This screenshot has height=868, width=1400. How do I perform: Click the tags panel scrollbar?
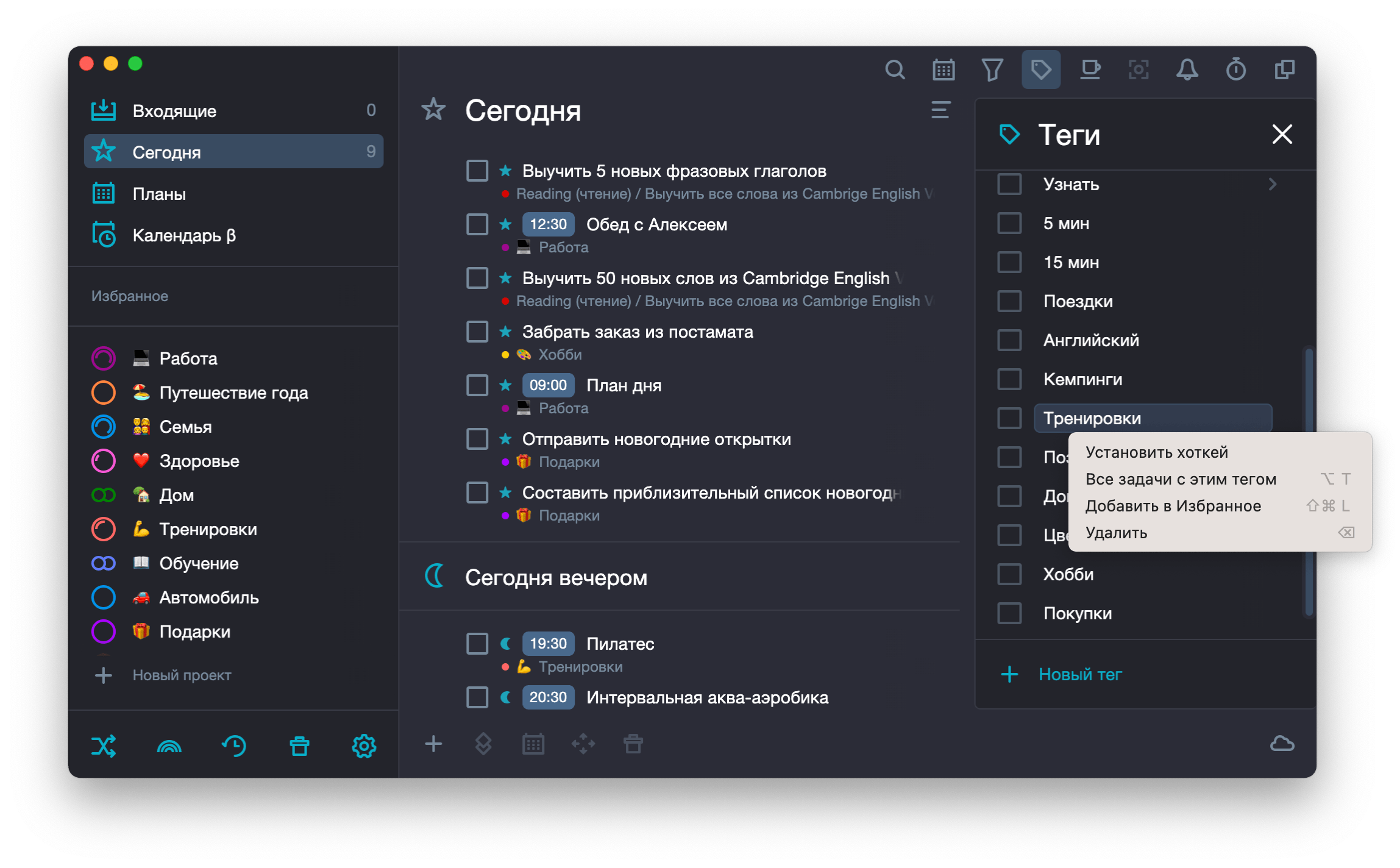click(1308, 390)
